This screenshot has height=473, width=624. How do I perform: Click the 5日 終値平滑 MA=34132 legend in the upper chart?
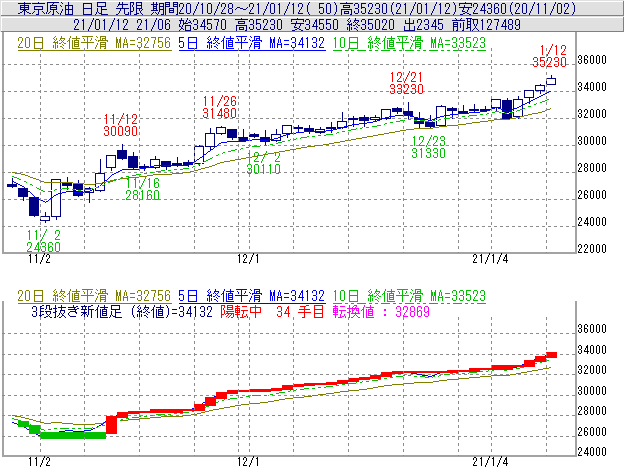pyautogui.click(x=252, y=43)
